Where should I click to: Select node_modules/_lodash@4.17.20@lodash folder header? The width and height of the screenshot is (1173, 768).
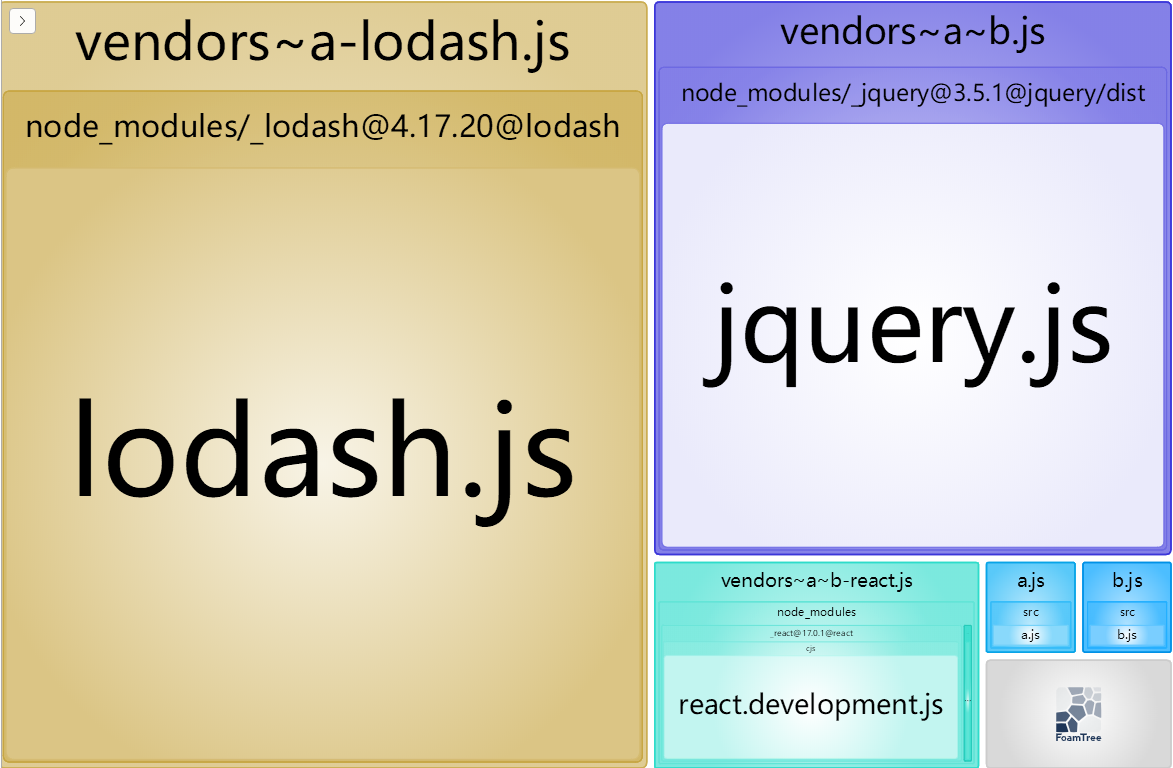point(322,127)
